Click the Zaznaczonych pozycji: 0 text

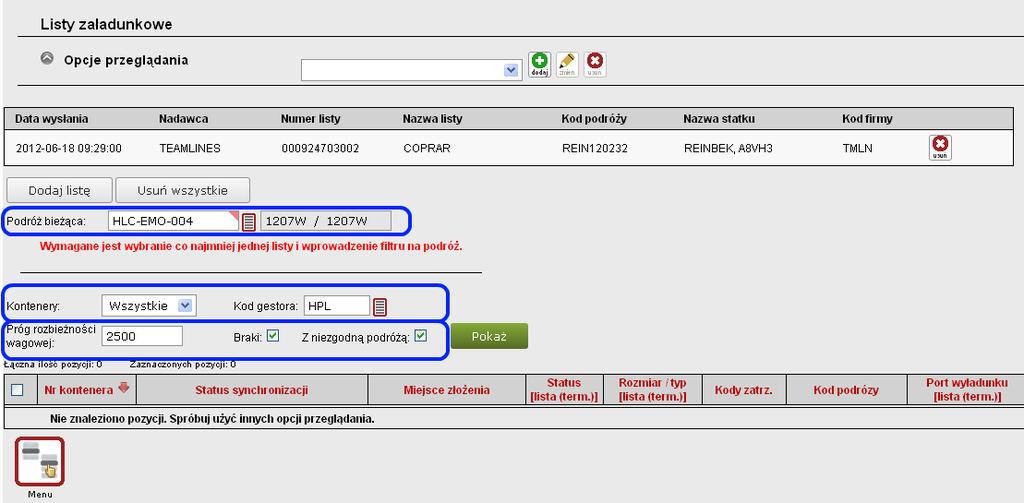(x=183, y=365)
